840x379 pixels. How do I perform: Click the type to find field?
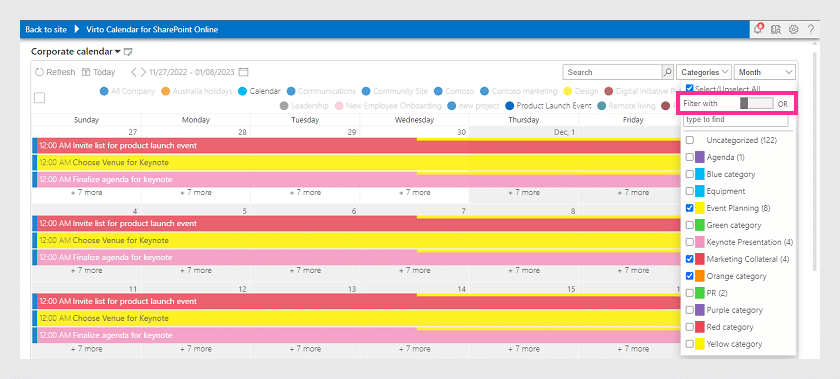pyautogui.click(x=737, y=120)
